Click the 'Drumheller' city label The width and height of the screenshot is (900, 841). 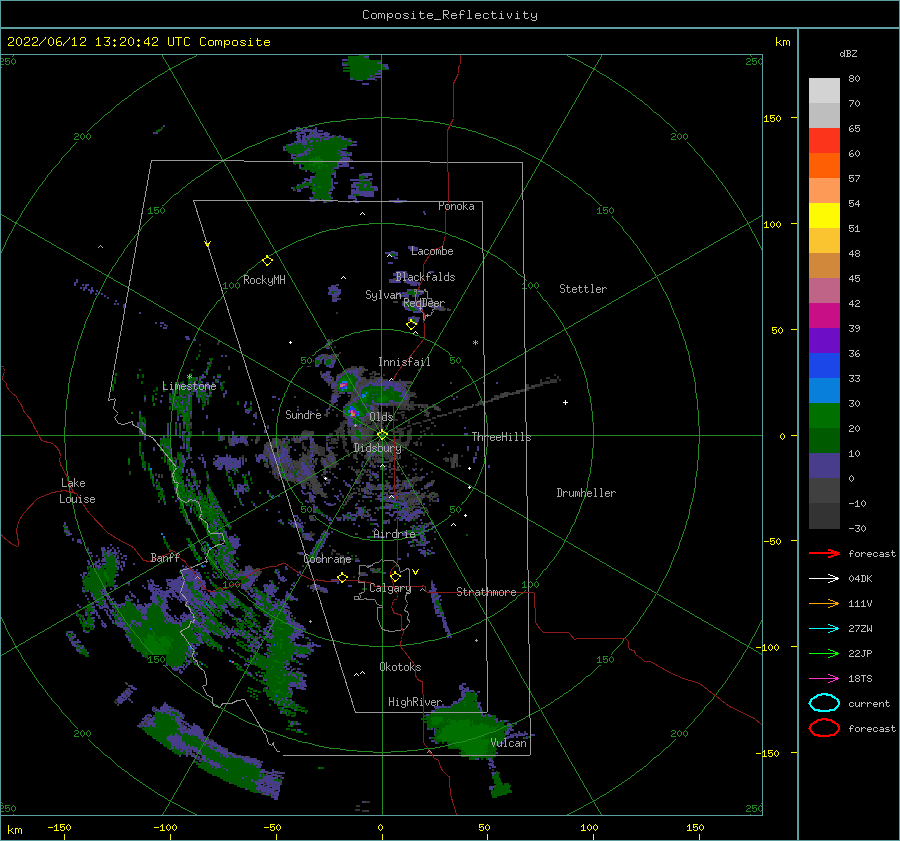586,493
